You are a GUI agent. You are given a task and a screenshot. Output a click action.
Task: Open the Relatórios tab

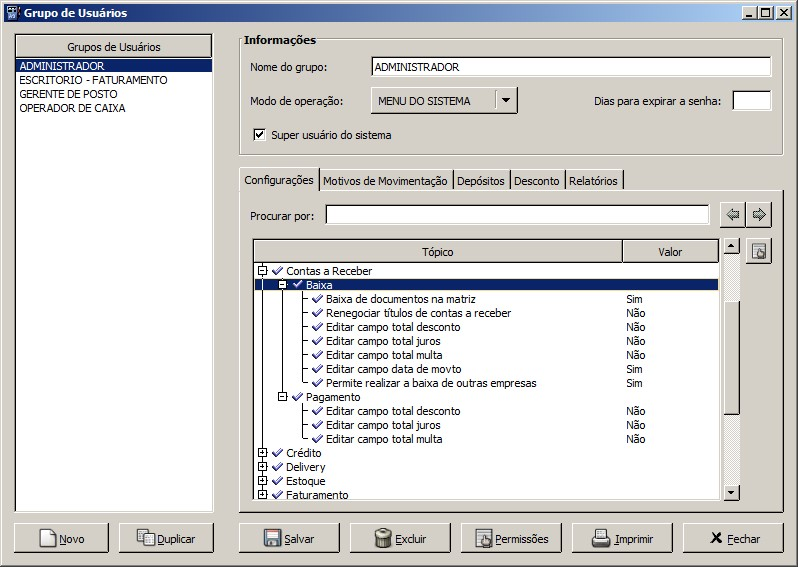tap(593, 181)
